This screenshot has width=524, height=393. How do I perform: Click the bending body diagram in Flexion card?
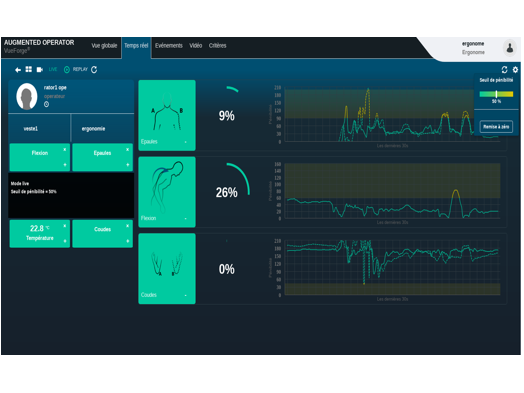167,187
